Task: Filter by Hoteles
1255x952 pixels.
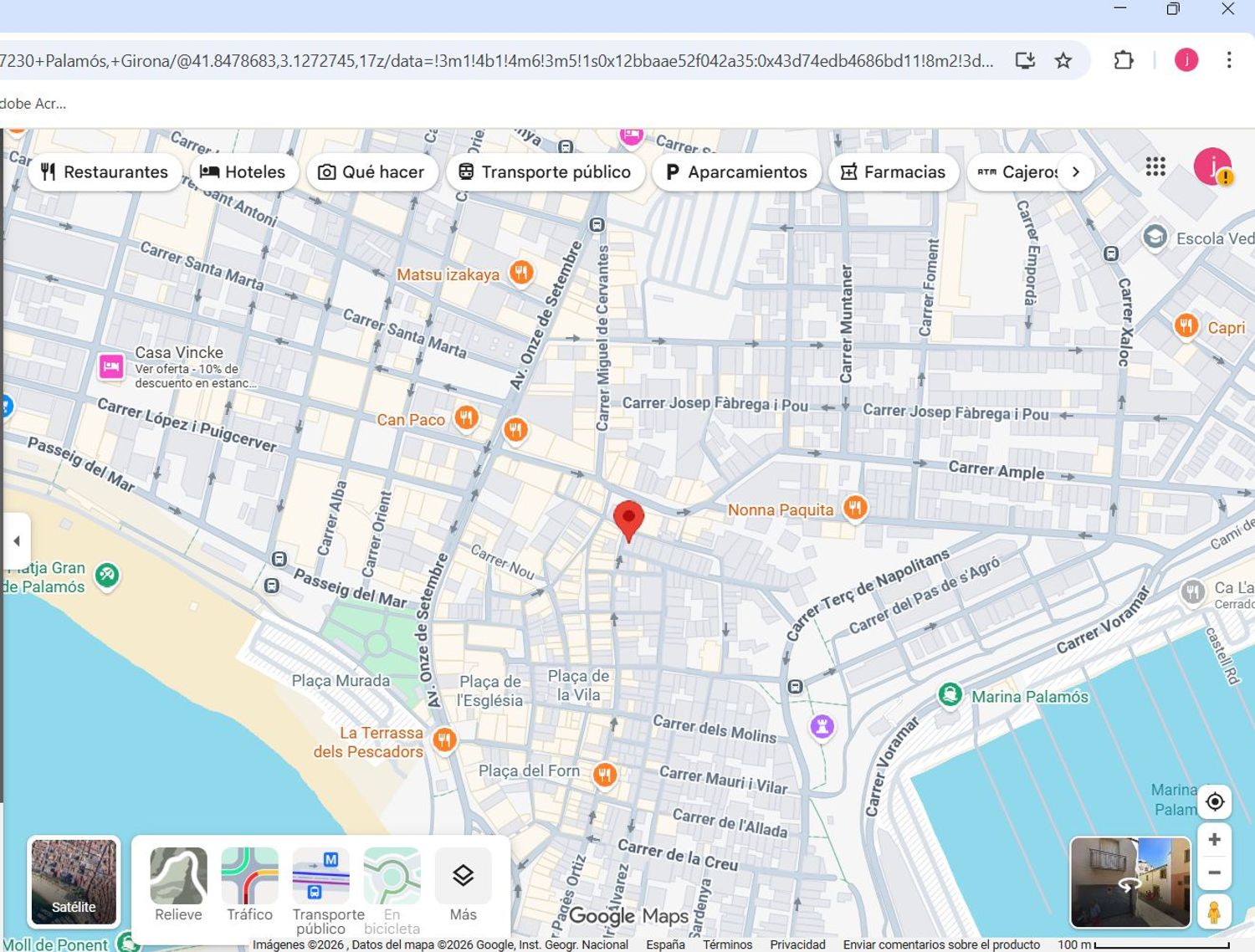Action: (x=243, y=171)
